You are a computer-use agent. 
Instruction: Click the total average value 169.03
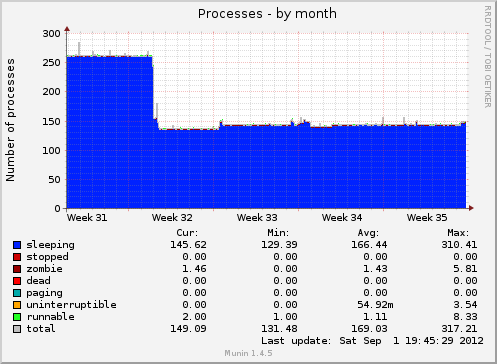tap(369, 329)
